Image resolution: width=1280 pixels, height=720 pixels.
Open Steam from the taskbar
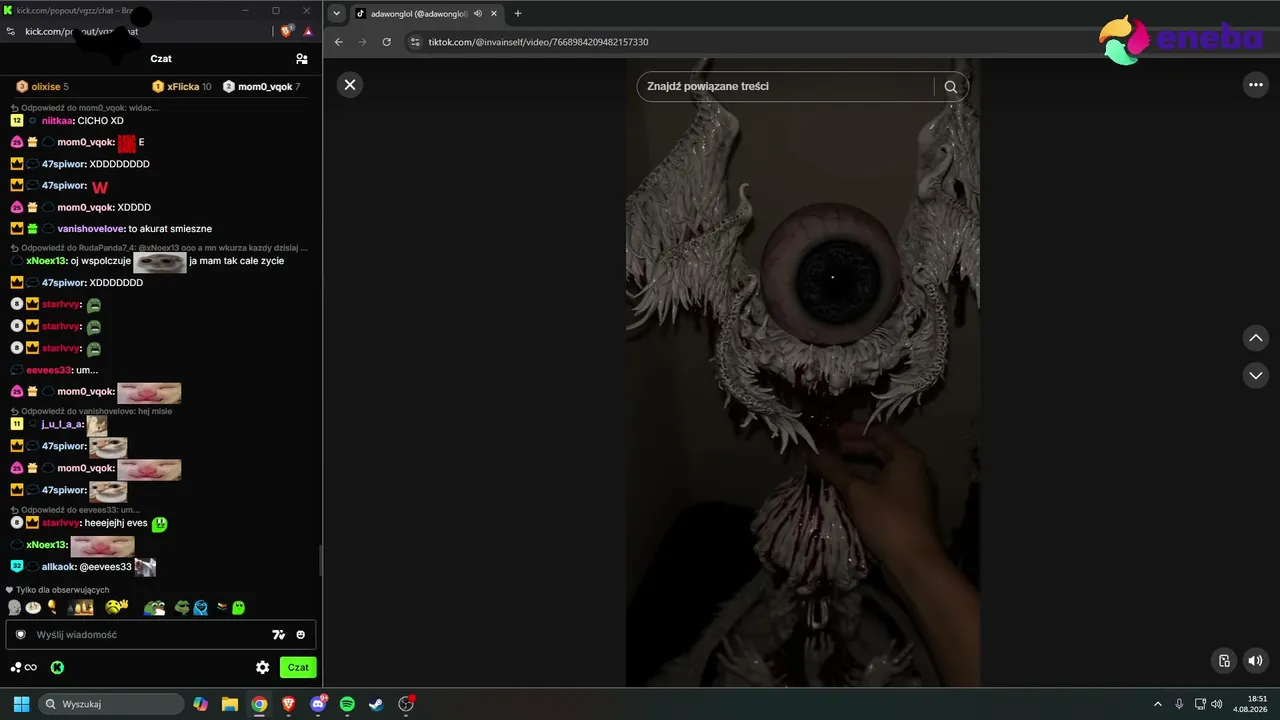[376, 704]
